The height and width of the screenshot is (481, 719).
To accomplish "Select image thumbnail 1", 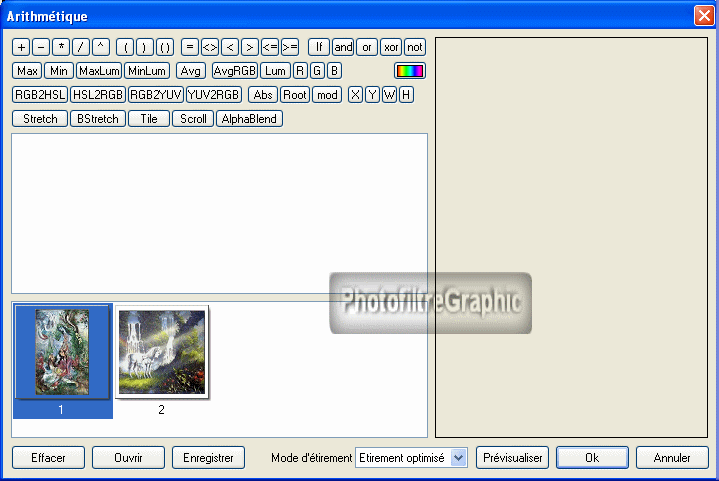I will [x=62, y=352].
